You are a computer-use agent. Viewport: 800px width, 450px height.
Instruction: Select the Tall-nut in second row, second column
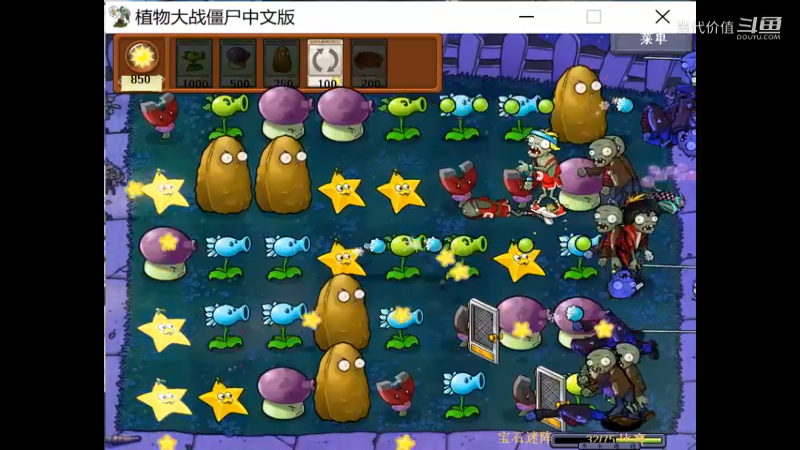224,174
